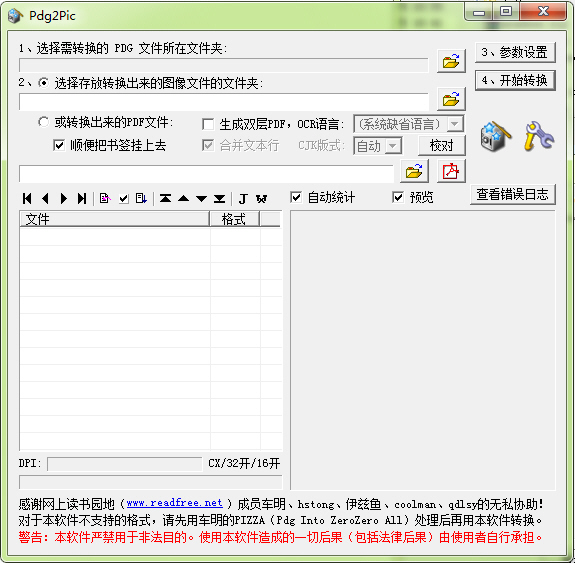Move selected item down one row
575x563 pixels.
pos(201,198)
